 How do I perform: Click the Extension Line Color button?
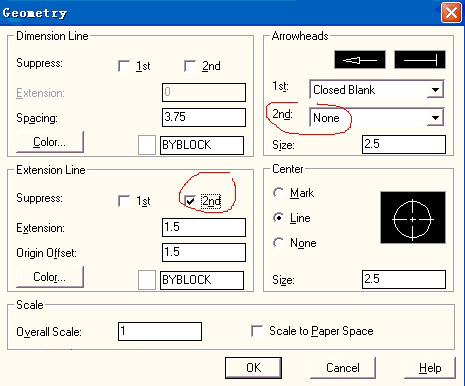coord(50,277)
